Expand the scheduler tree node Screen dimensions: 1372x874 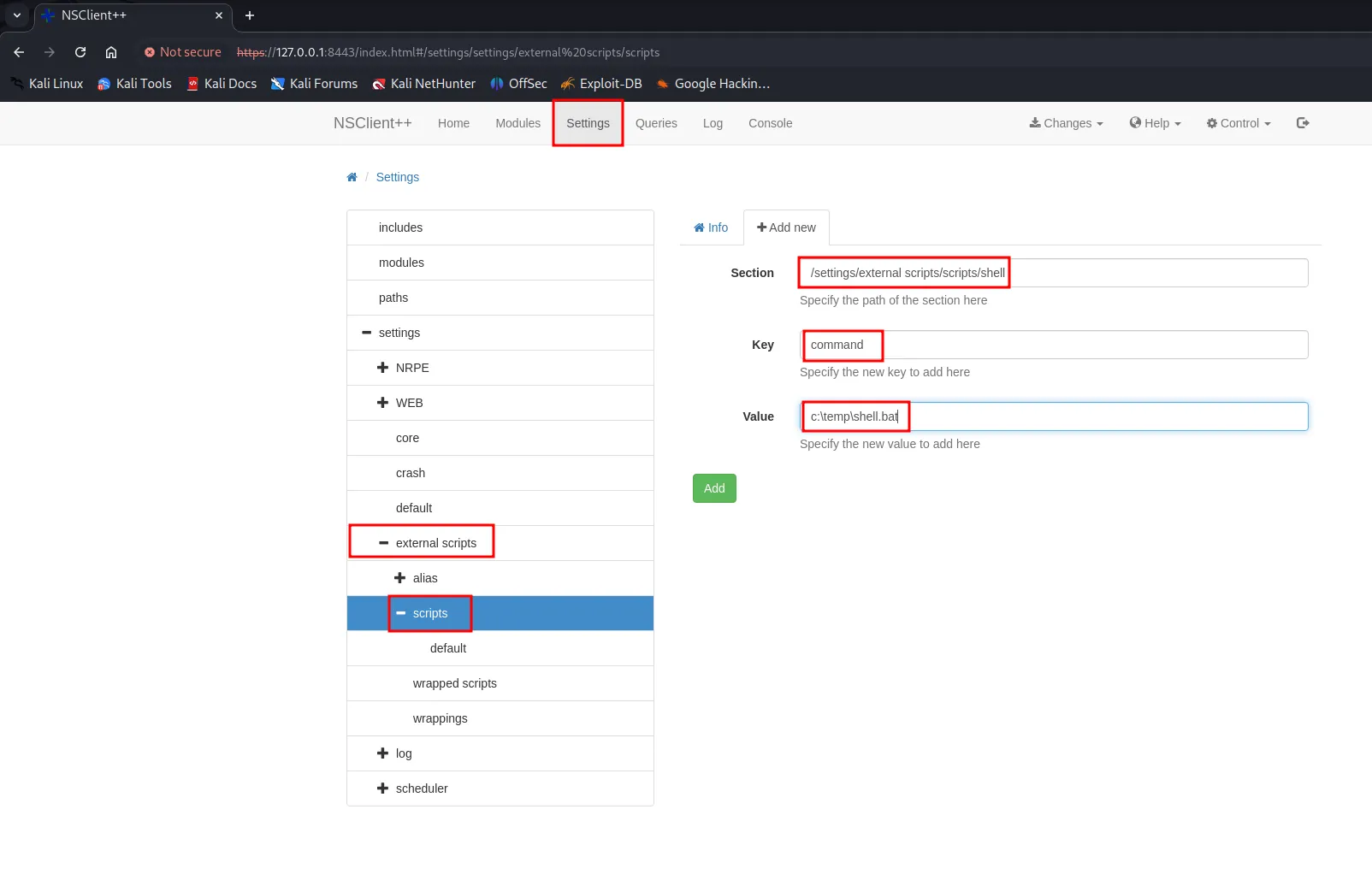pyautogui.click(x=382, y=788)
